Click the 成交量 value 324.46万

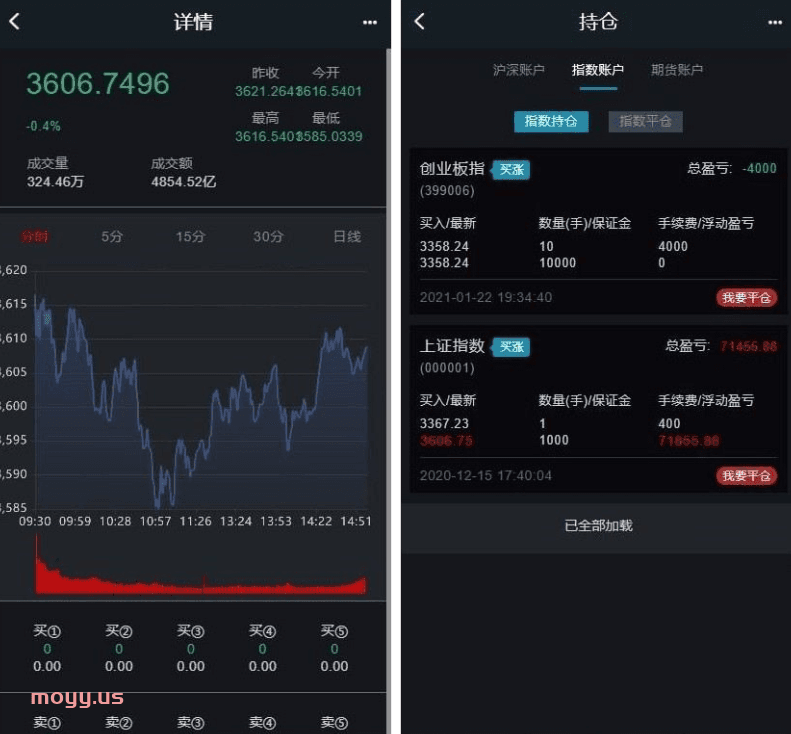point(55,182)
